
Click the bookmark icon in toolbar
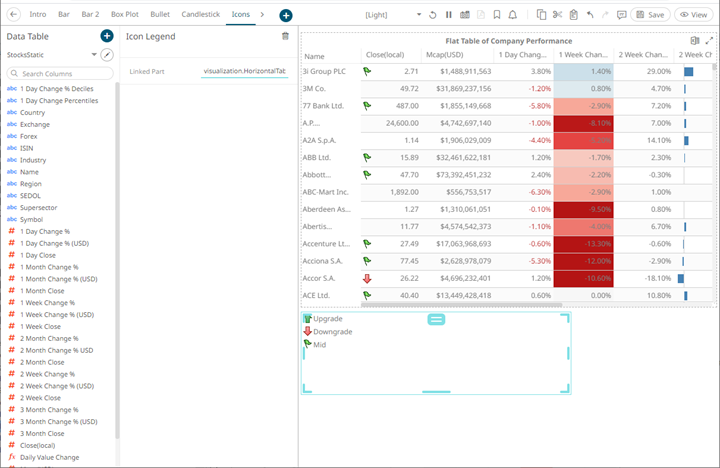pos(497,15)
